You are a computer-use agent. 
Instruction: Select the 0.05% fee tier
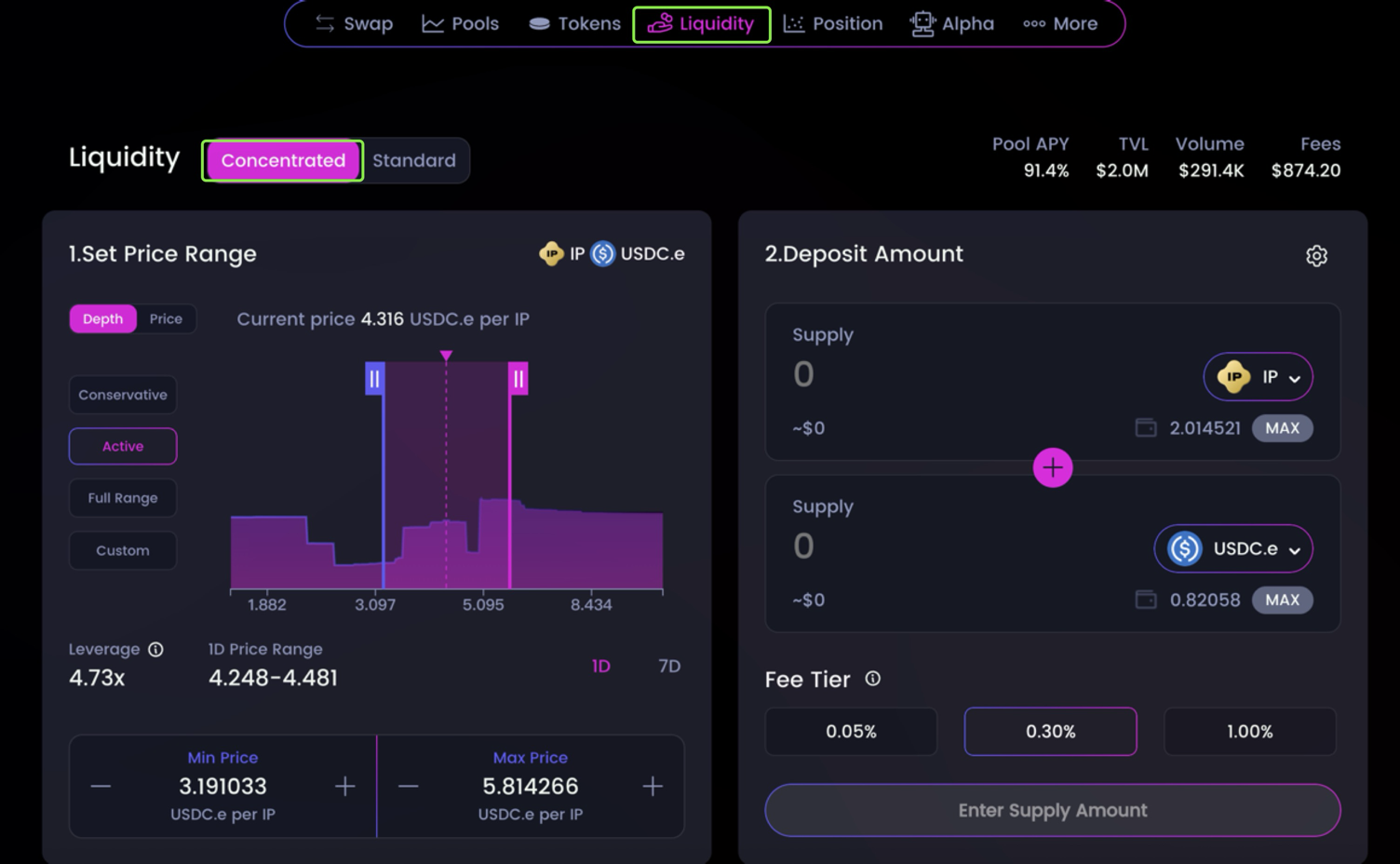tap(851, 732)
